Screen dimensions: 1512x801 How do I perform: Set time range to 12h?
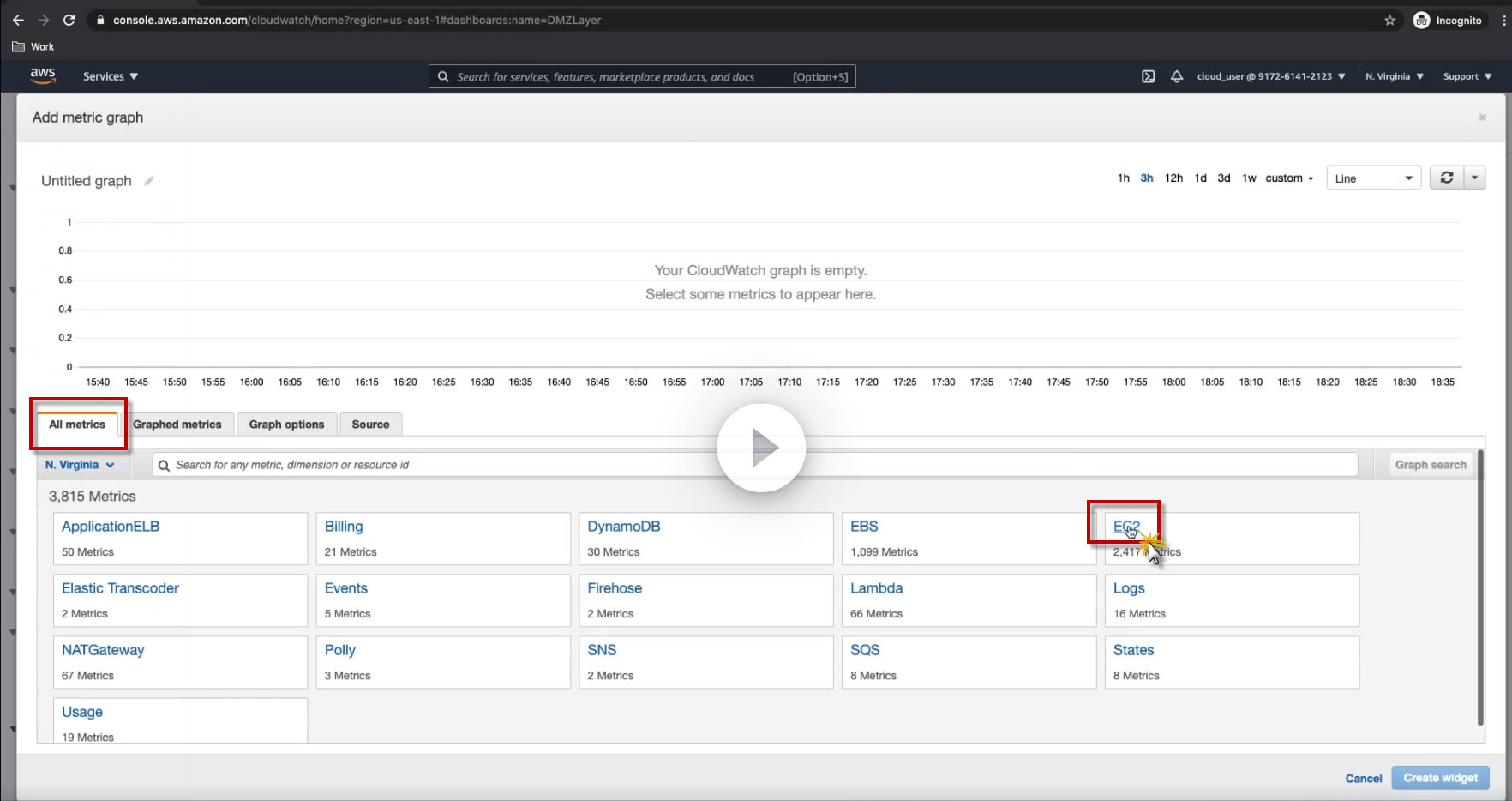(1173, 178)
